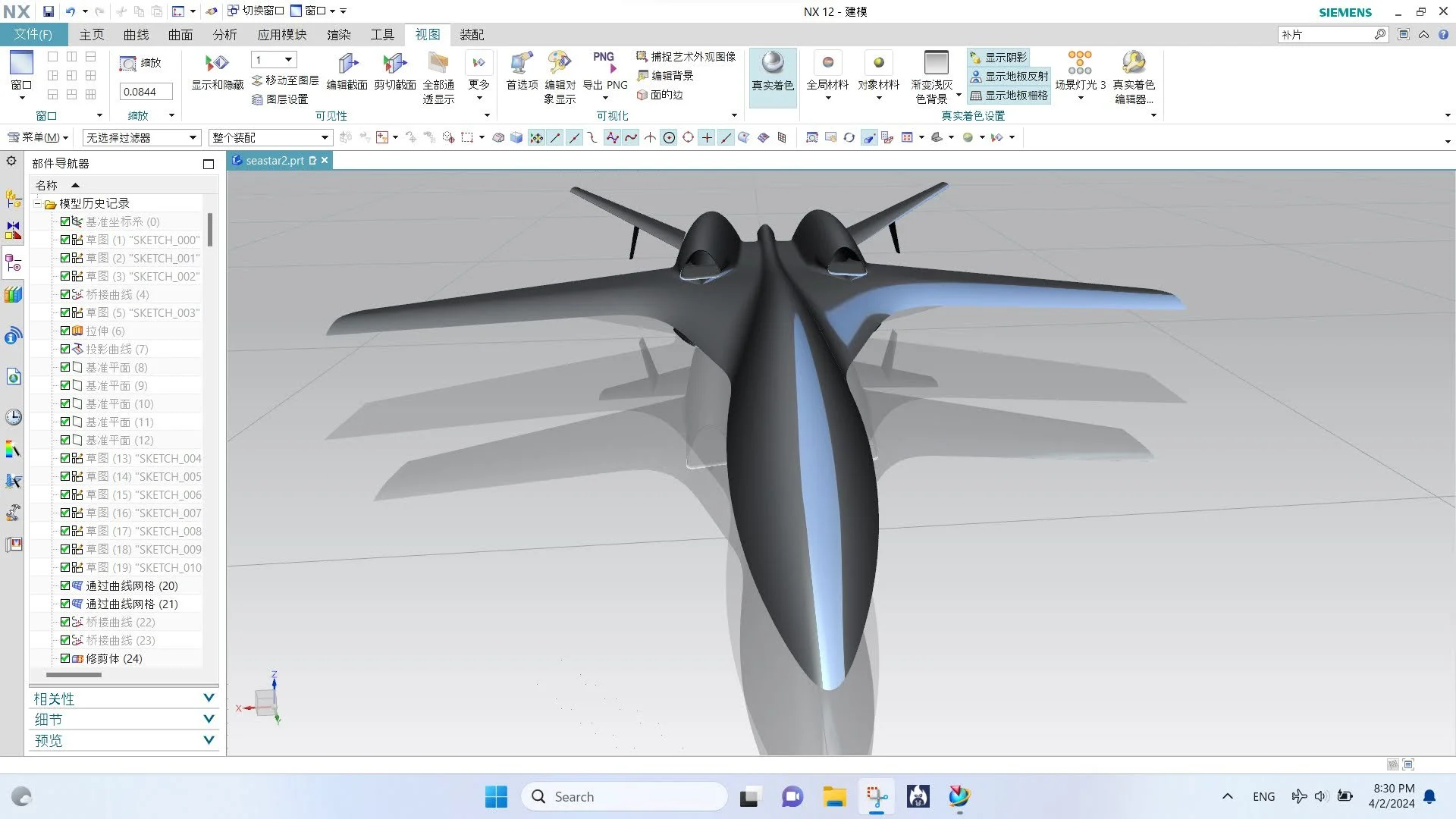The width and height of the screenshot is (1456, 819).
Task: Collapse the 模型历史记录 tree node
Action: point(37,203)
